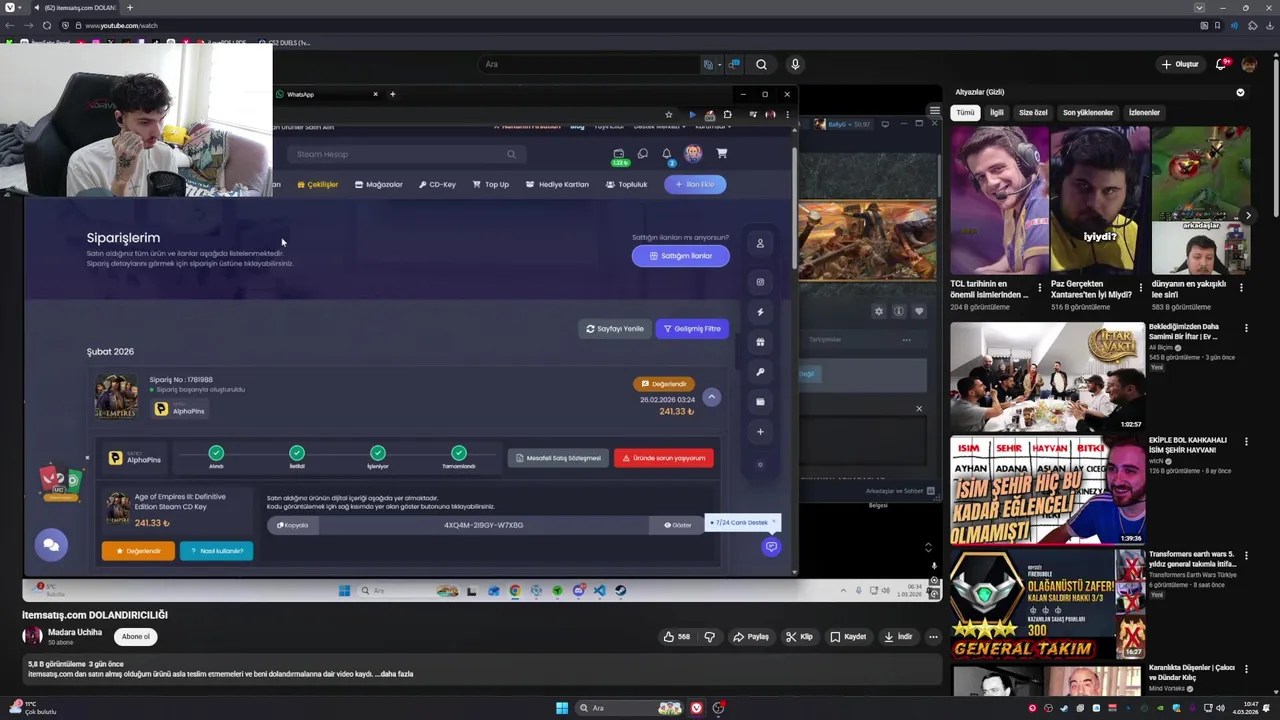Open options for 'TCL tarihinin en önemli' video

pyautogui.click(x=1040, y=288)
